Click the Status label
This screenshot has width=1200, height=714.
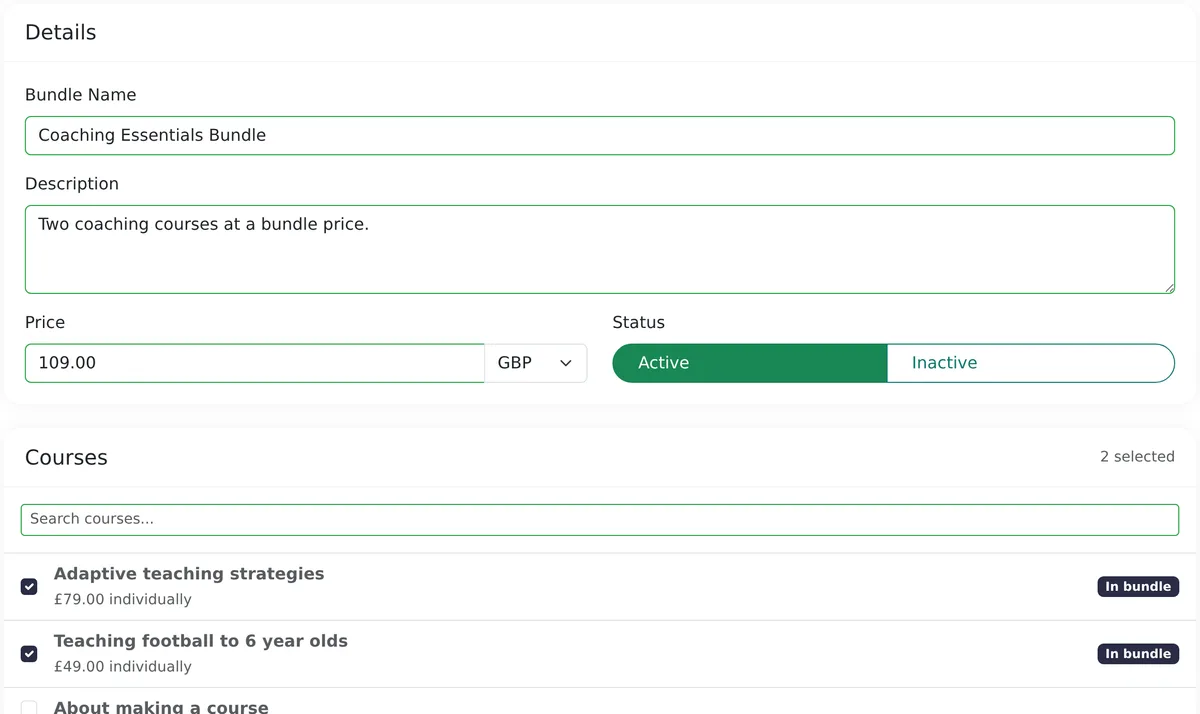coord(638,322)
